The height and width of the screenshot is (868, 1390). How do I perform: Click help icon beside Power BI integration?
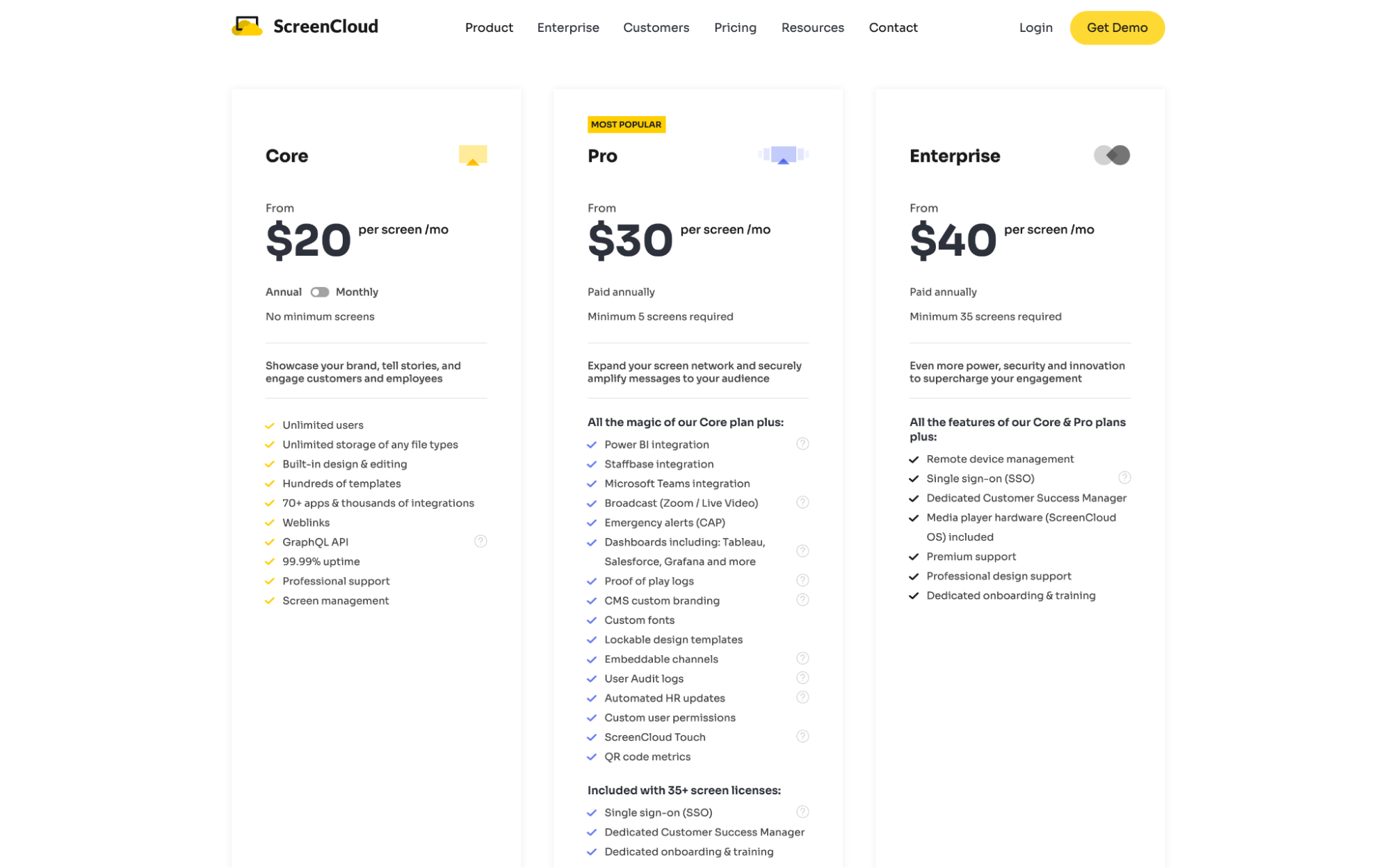[x=802, y=444]
